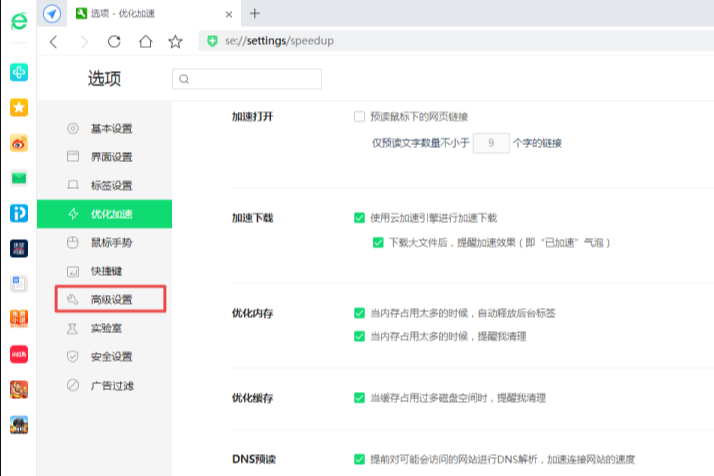Click the 360 browser logo icon
The height and width of the screenshot is (476, 714).
pyautogui.click(x=19, y=21)
